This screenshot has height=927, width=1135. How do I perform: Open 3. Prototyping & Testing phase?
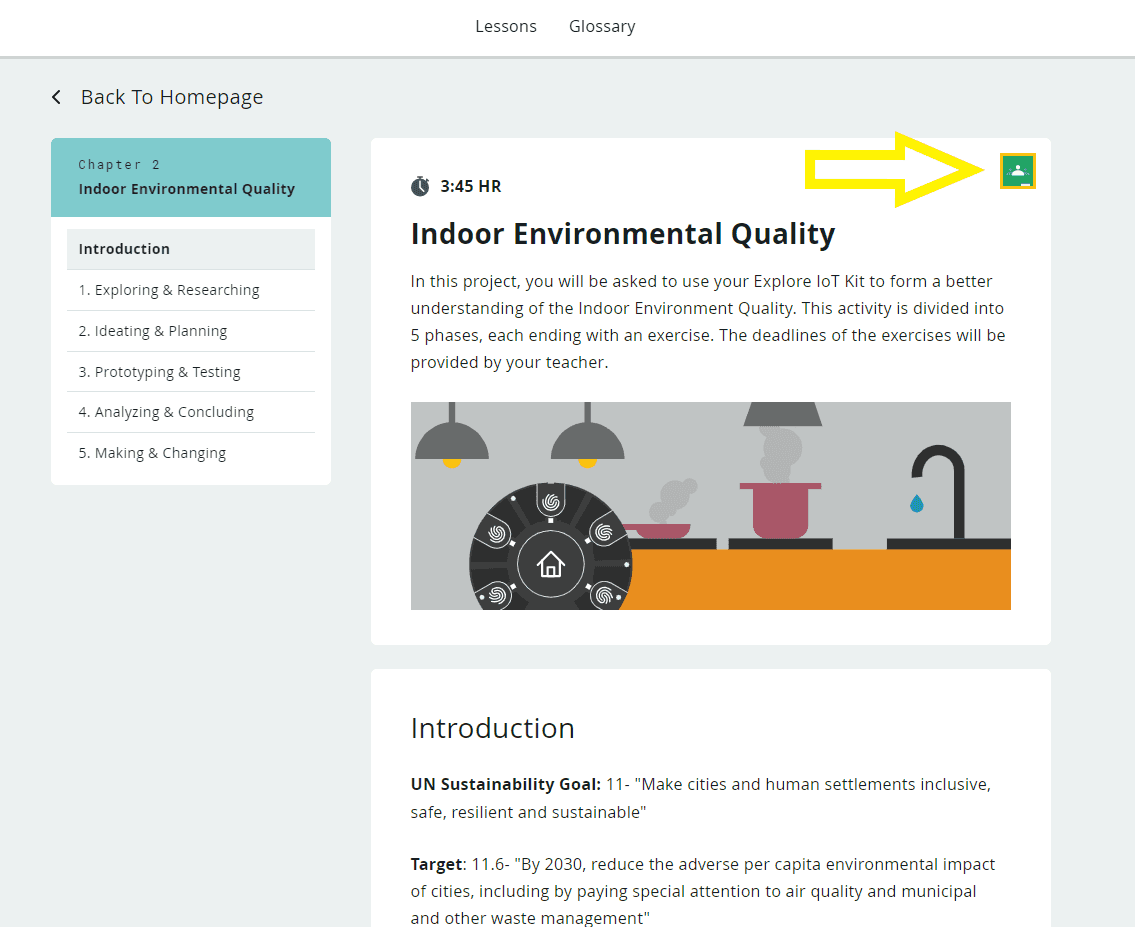click(x=160, y=372)
